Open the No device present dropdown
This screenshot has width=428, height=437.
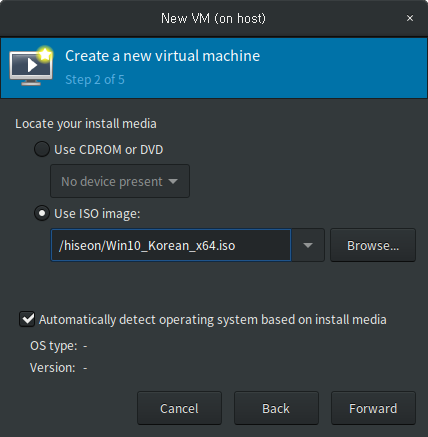point(120,181)
